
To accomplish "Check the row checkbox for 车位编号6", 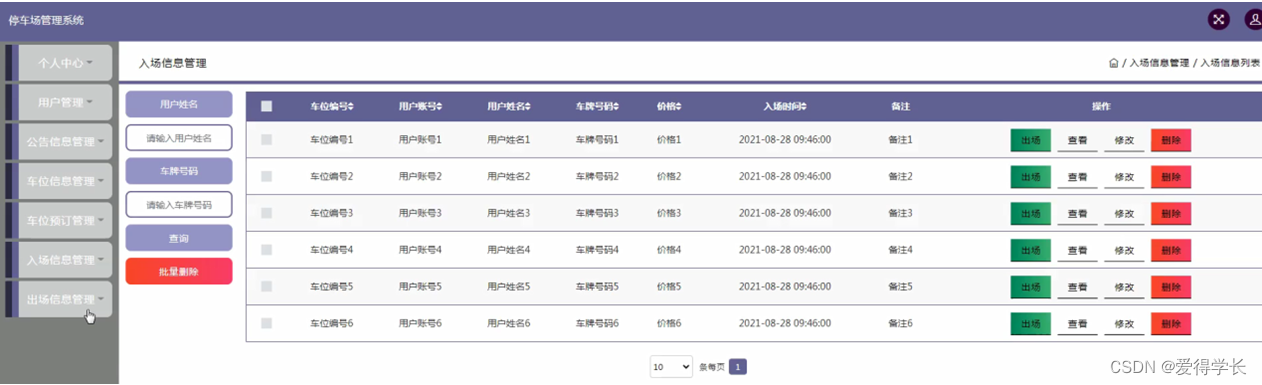I will pos(266,323).
